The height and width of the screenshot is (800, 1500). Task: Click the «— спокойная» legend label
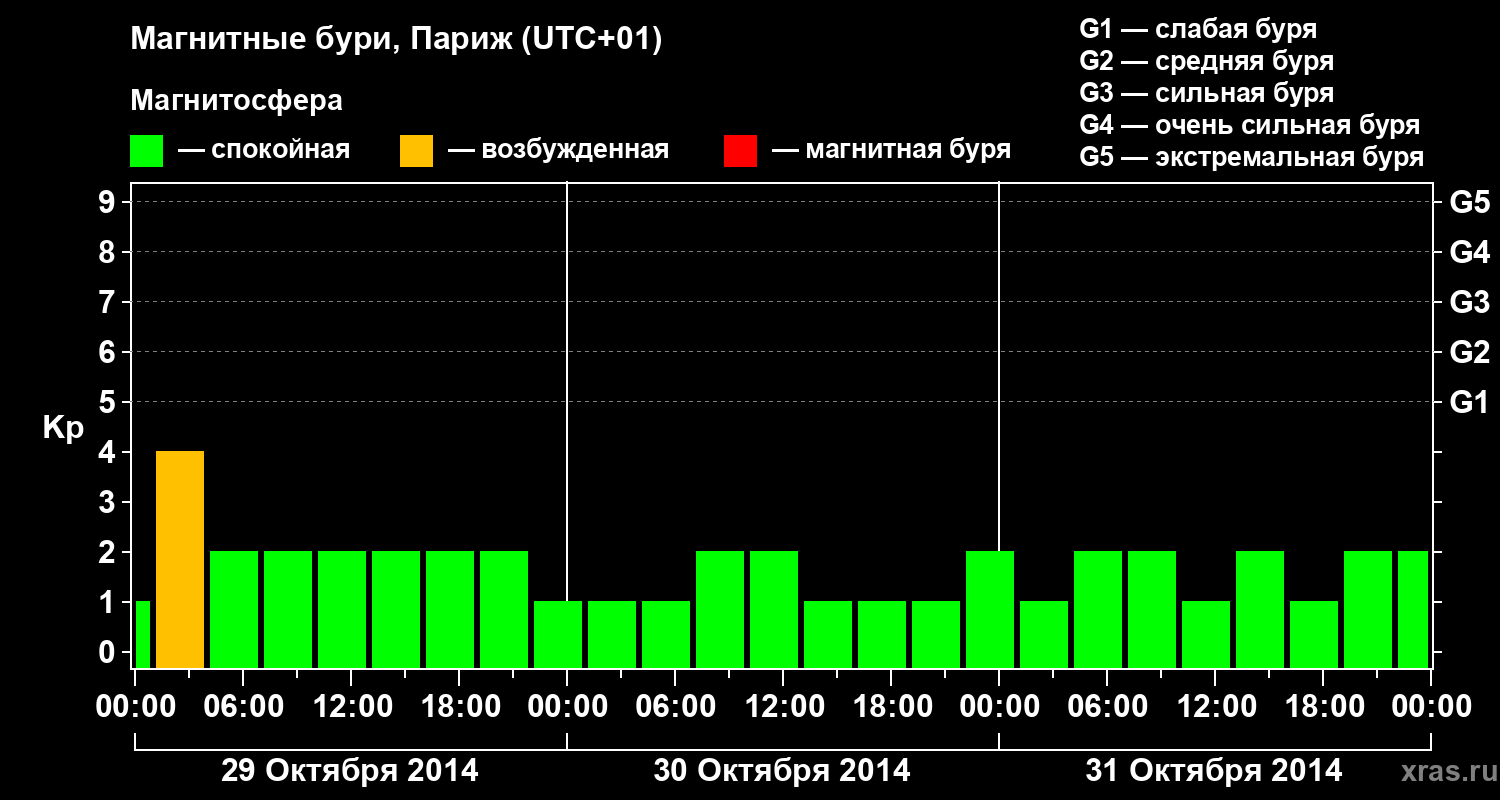coord(264,151)
